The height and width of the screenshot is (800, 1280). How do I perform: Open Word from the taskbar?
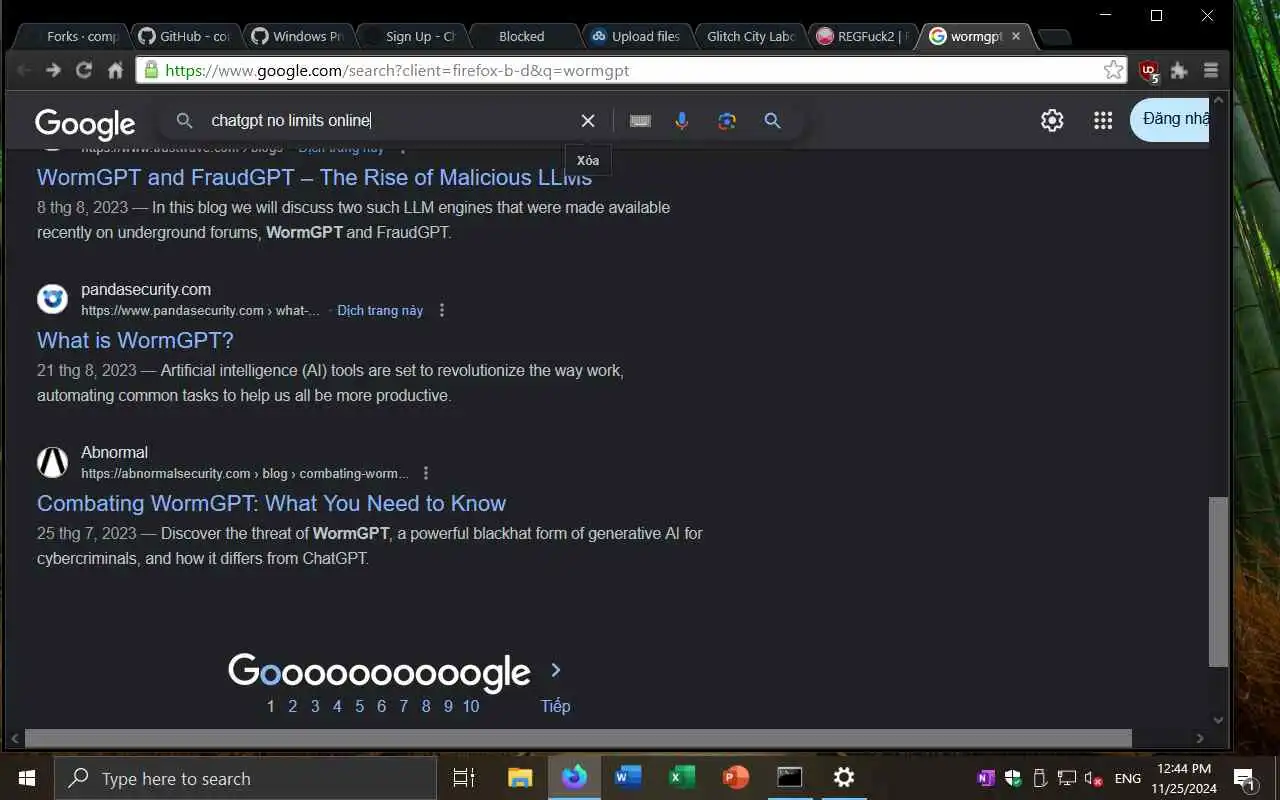pos(628,778)
